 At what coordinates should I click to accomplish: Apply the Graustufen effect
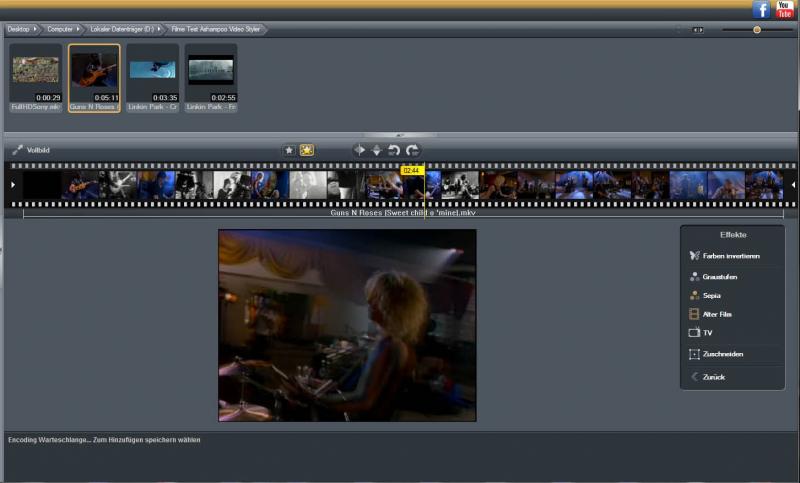click(713, 277)
